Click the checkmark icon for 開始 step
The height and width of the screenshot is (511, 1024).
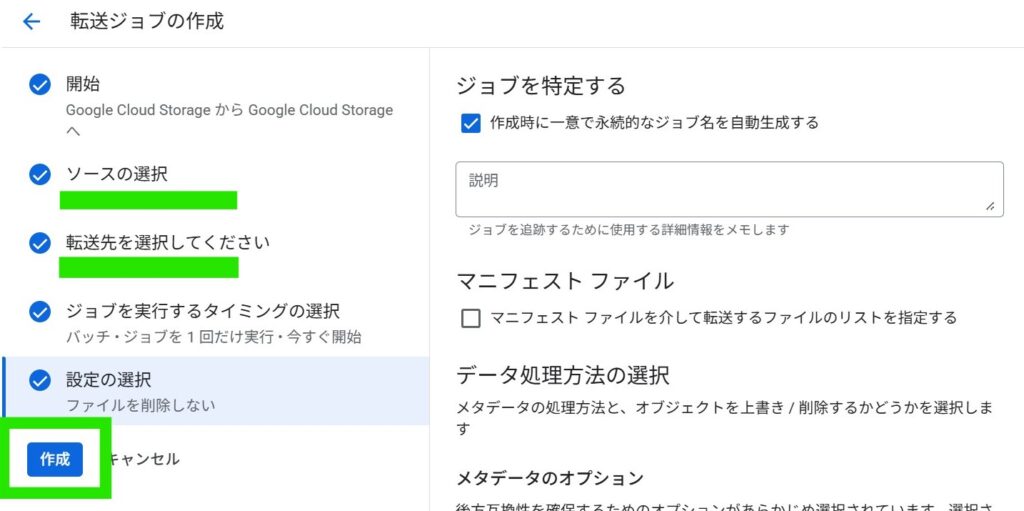(40, 85)
